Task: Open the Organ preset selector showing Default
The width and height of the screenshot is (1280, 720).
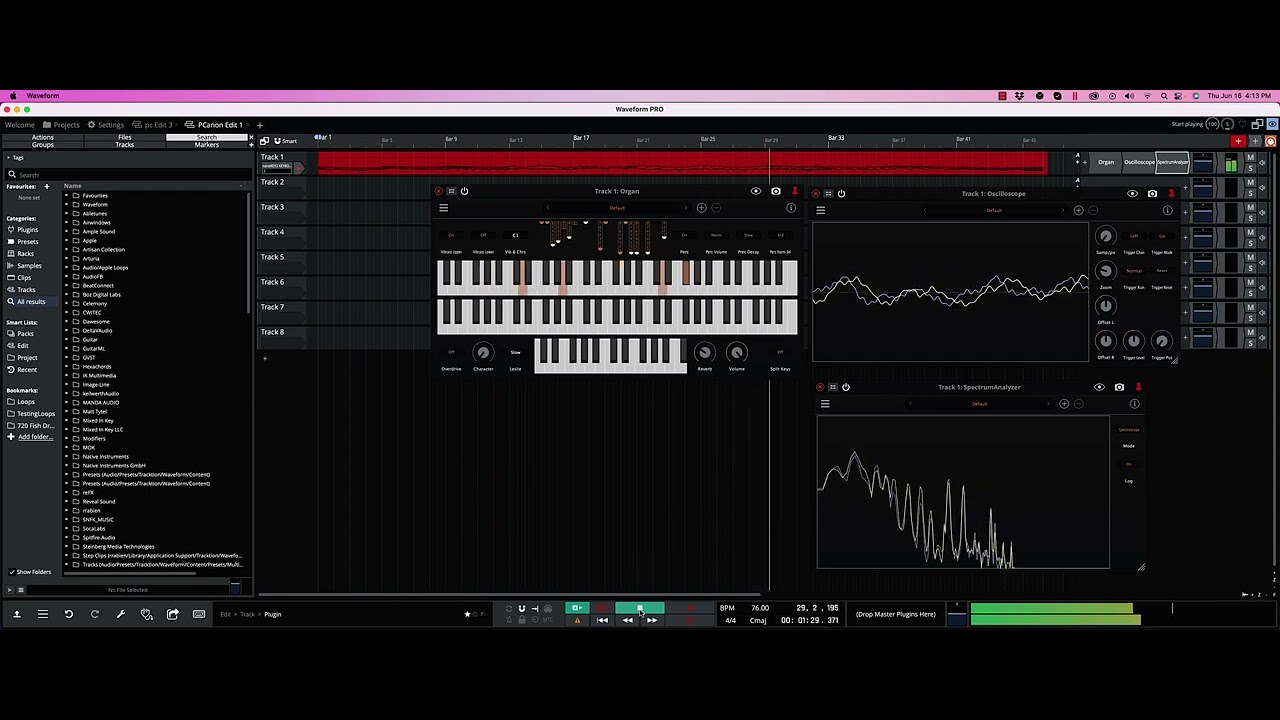Action: (x=617, y=208)
